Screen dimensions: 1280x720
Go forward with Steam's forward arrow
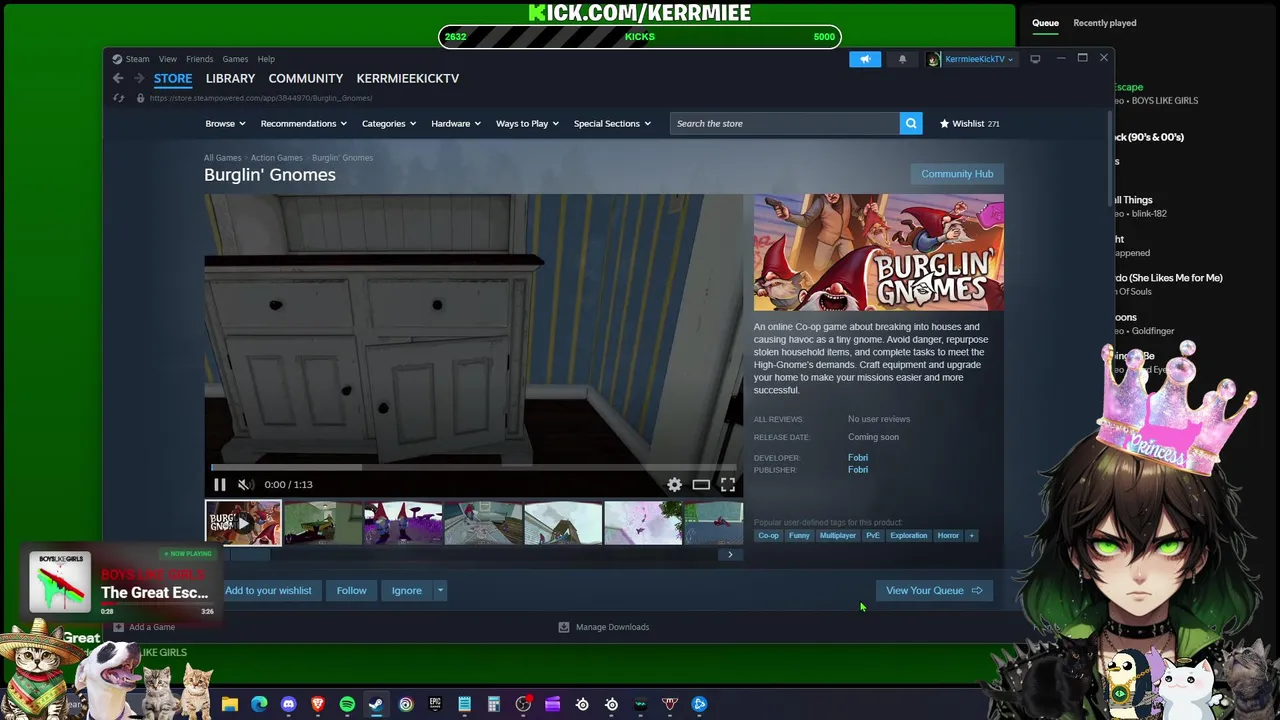pyautogui.click(x=139, y=78)
